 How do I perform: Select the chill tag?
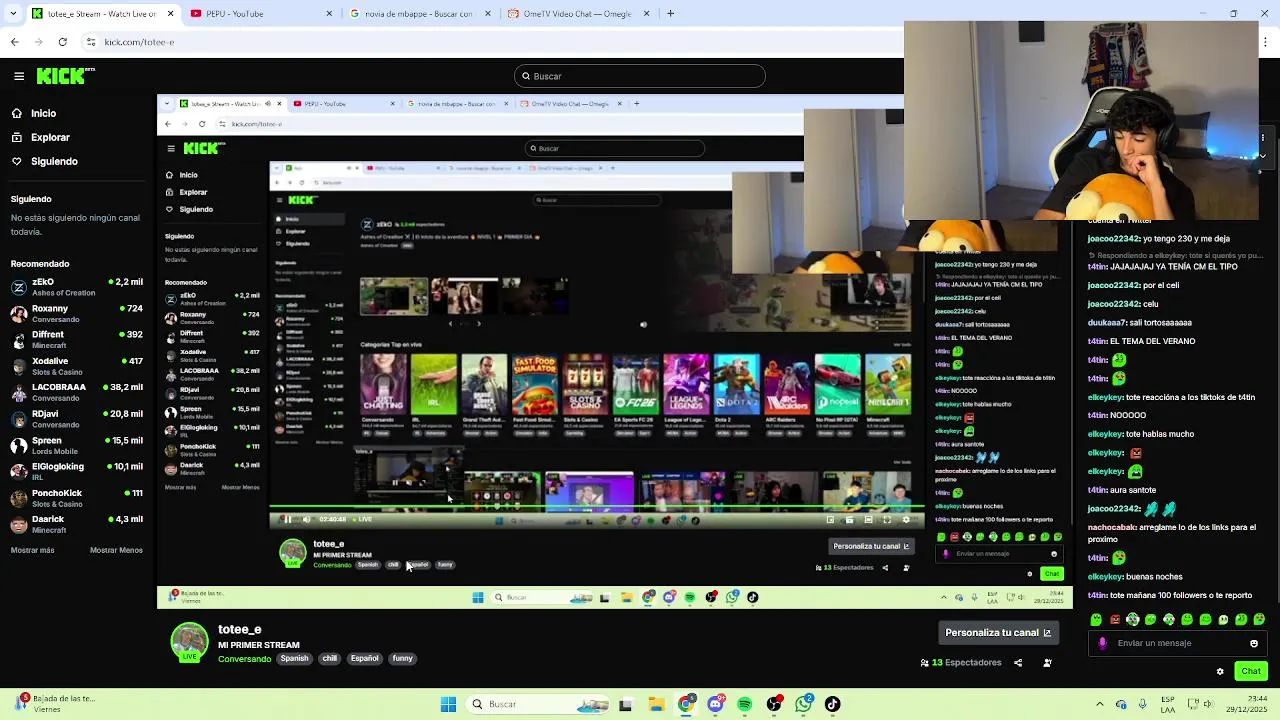[330, 658]
